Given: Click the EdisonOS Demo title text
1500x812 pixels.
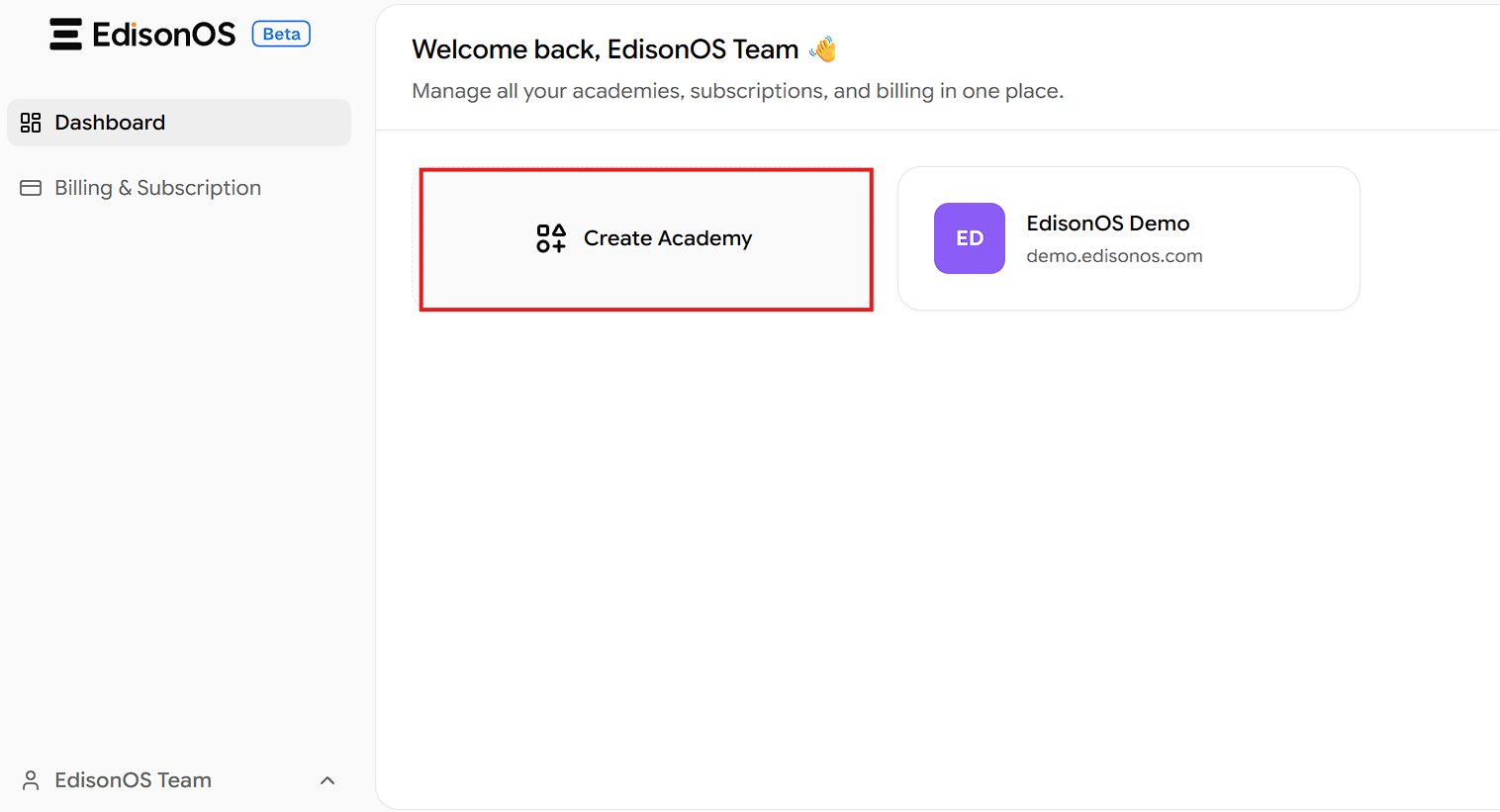Looking at the screenshot, I should click(x=1108, y=224).
